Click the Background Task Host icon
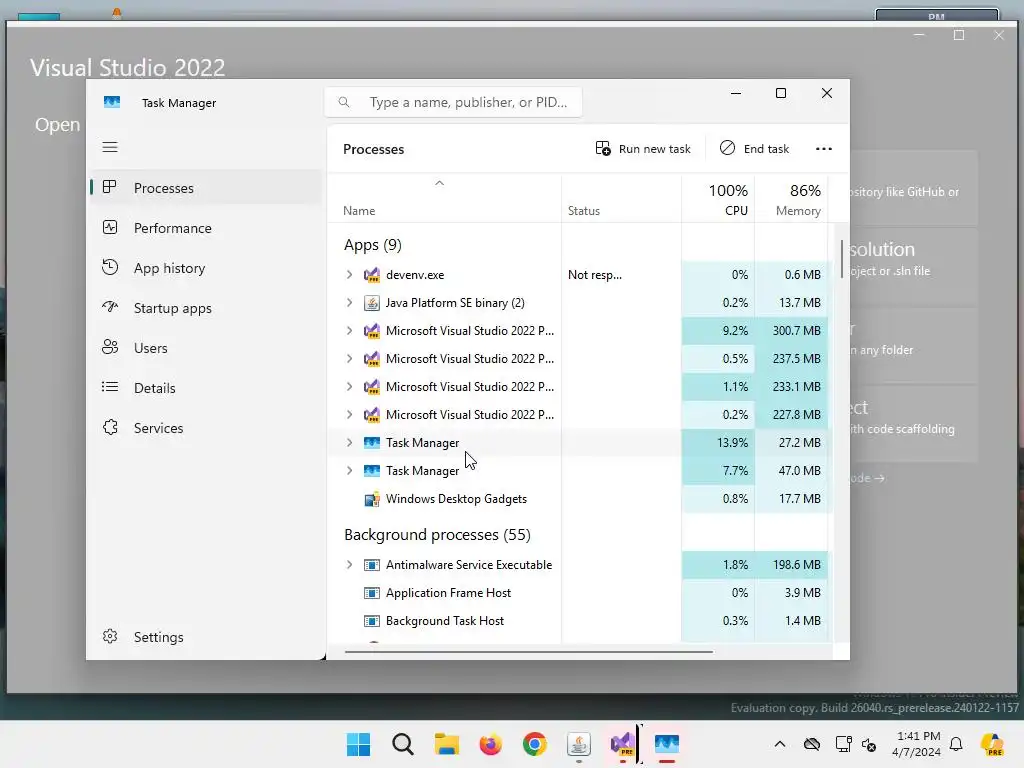 [x=372, y=621]
